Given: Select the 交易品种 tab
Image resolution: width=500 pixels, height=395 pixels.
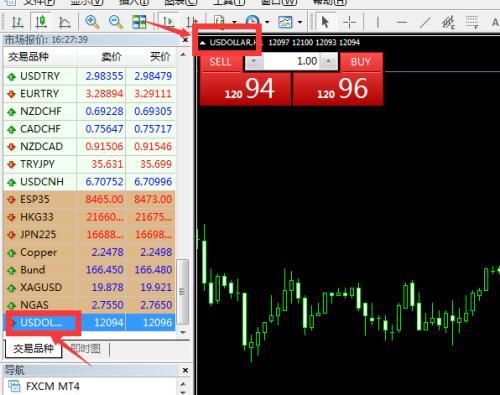Looking at the screenshot, I should pyautogui.click(x=33, y=349).
